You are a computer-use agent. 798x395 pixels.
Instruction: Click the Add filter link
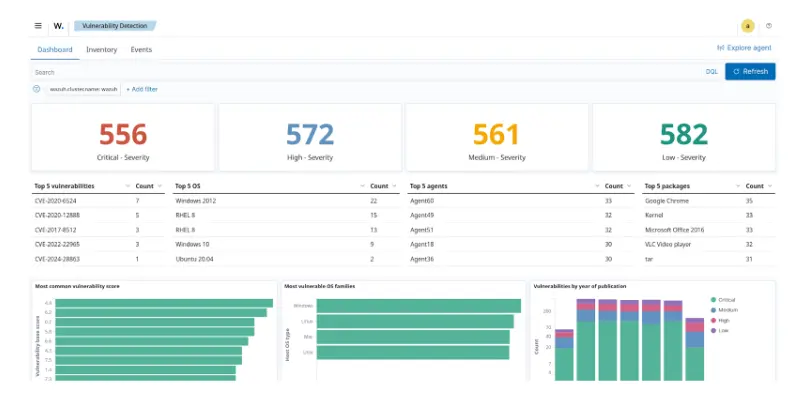142,89
